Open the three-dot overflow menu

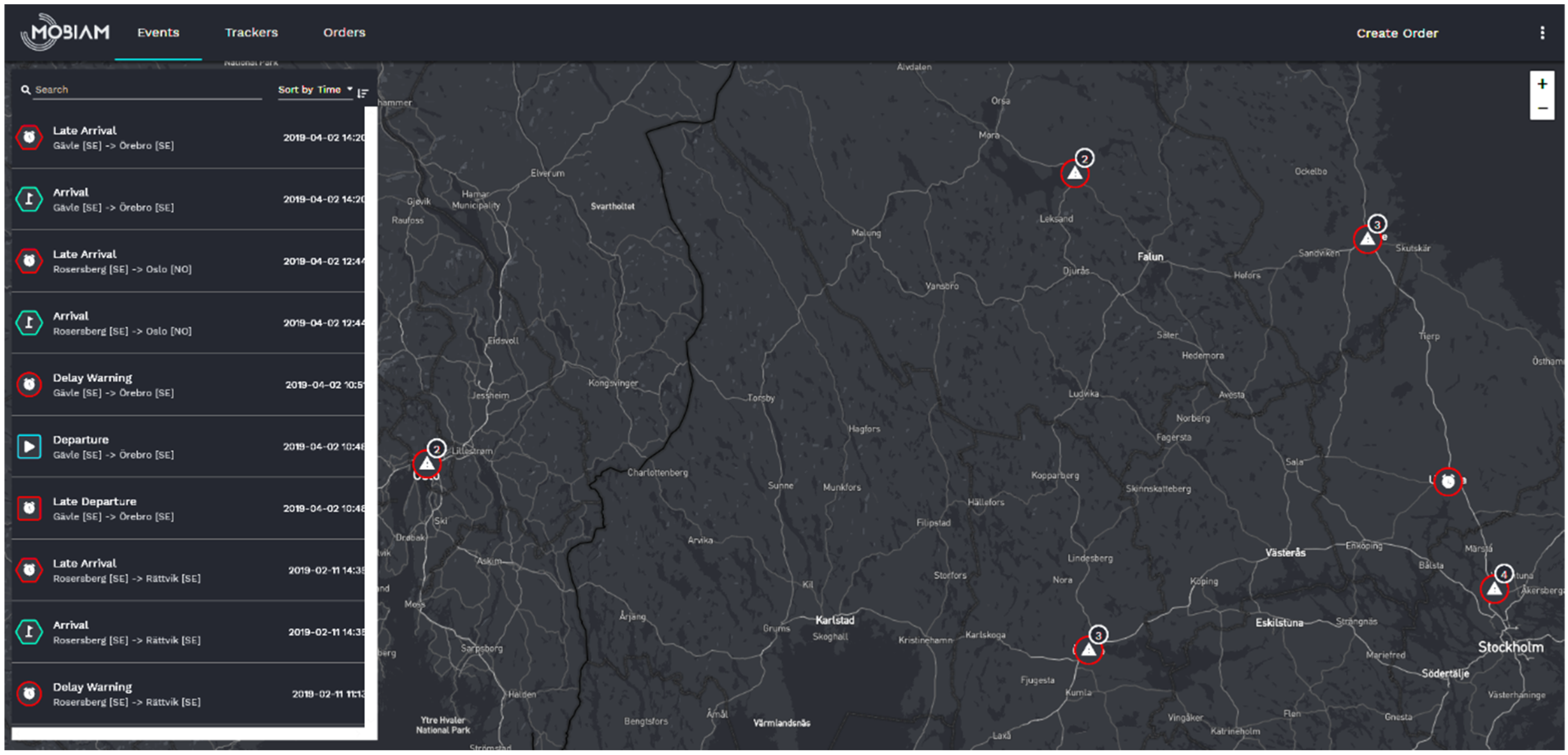pyautogui.click(x=1542, y=33)
